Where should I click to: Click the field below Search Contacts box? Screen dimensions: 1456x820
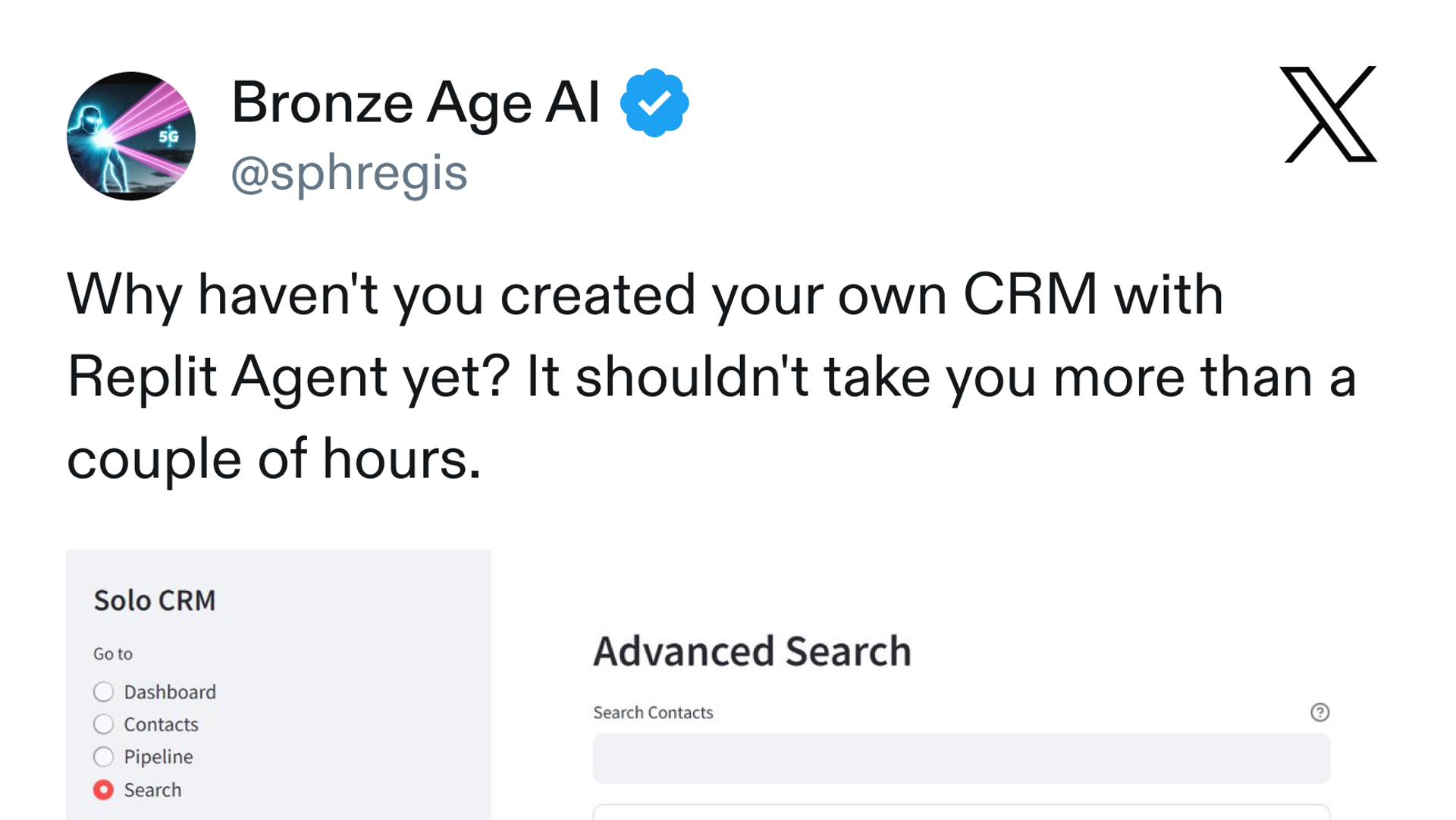(961, 812)
